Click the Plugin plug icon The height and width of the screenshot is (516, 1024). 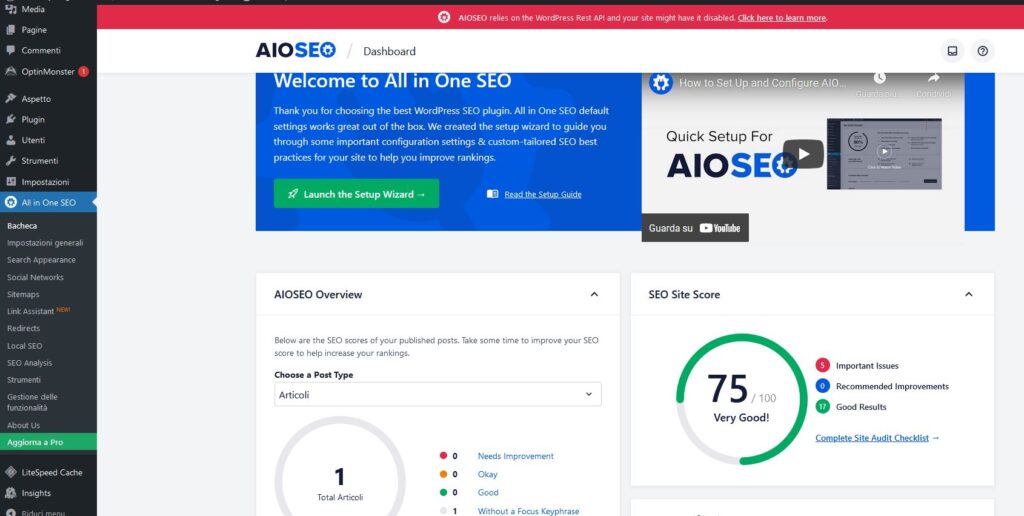point(10,120)
